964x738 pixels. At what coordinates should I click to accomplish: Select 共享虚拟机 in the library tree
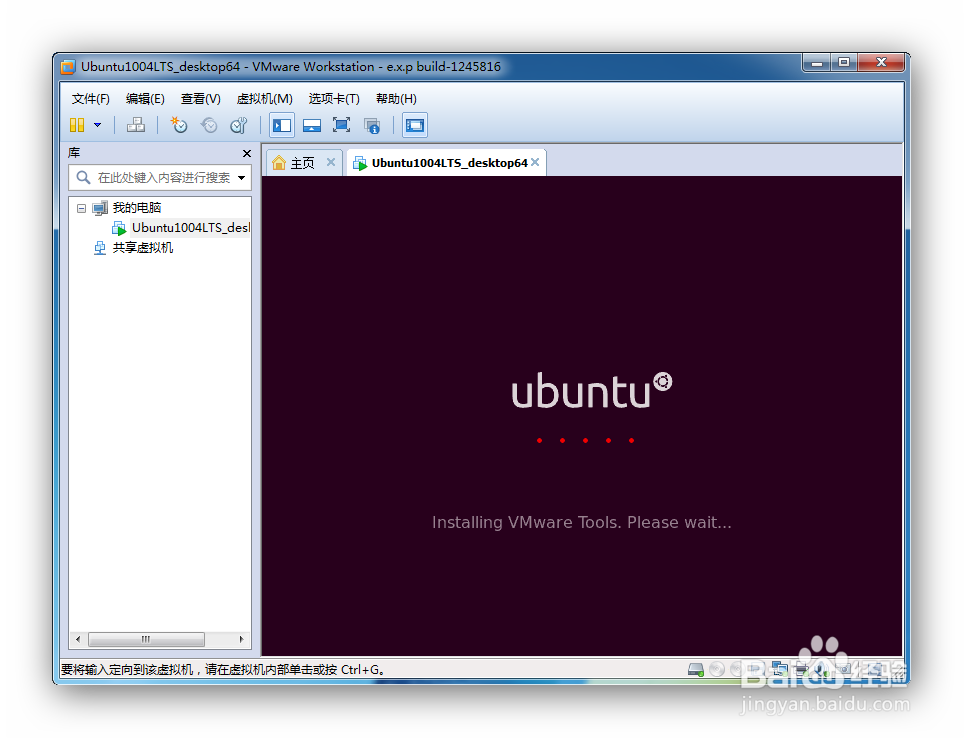[x=143, y=248]
